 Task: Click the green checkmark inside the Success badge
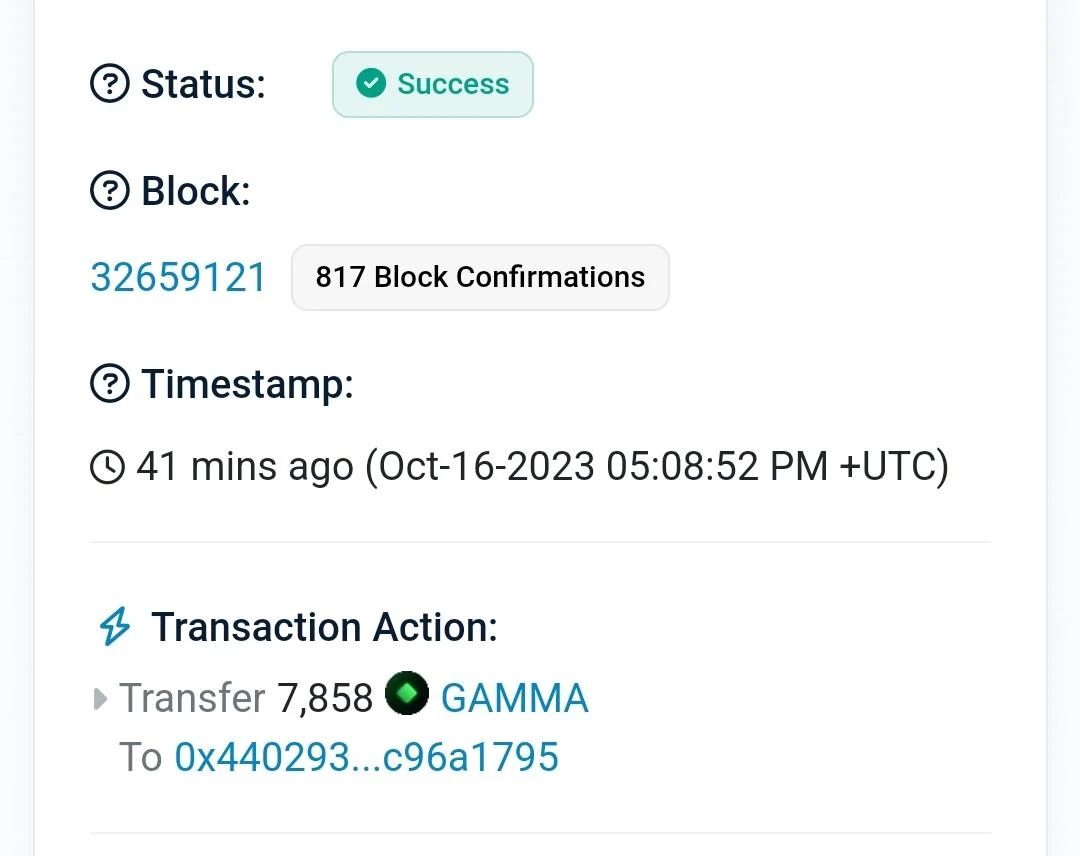pyautogui.click(x=371, y=84)
